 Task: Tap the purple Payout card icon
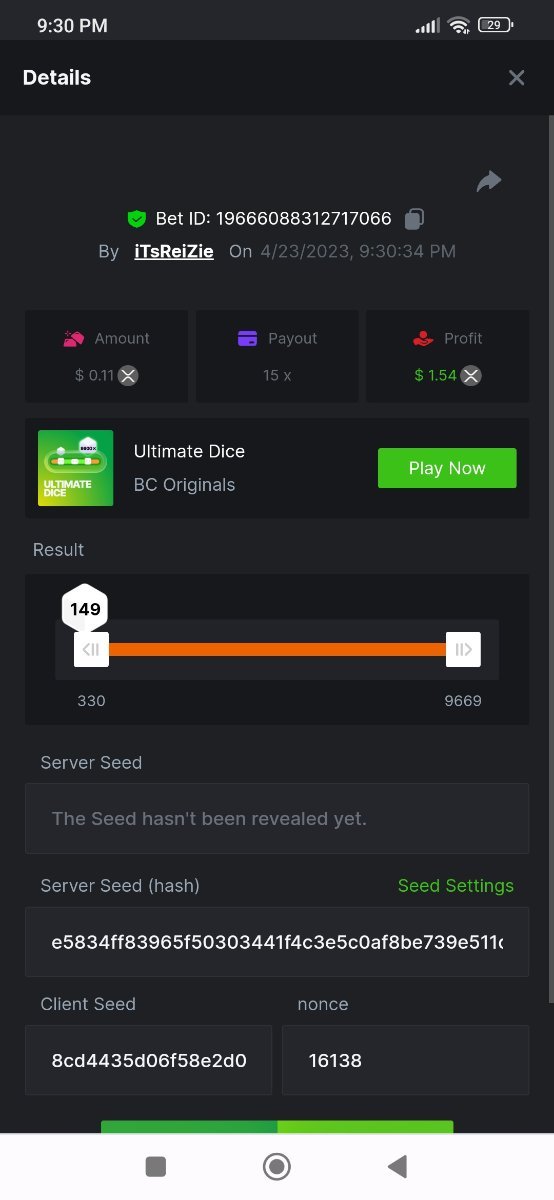click(248, 339)
